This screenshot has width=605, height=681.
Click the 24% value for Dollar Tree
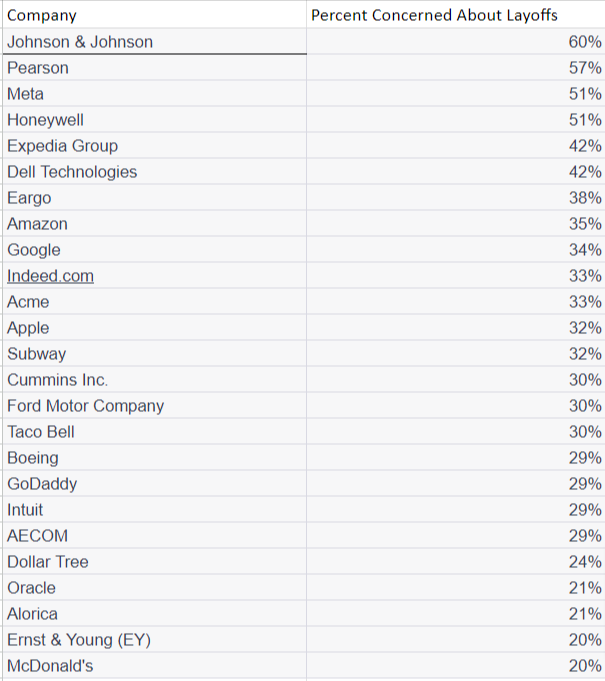[x=584, y=562]
